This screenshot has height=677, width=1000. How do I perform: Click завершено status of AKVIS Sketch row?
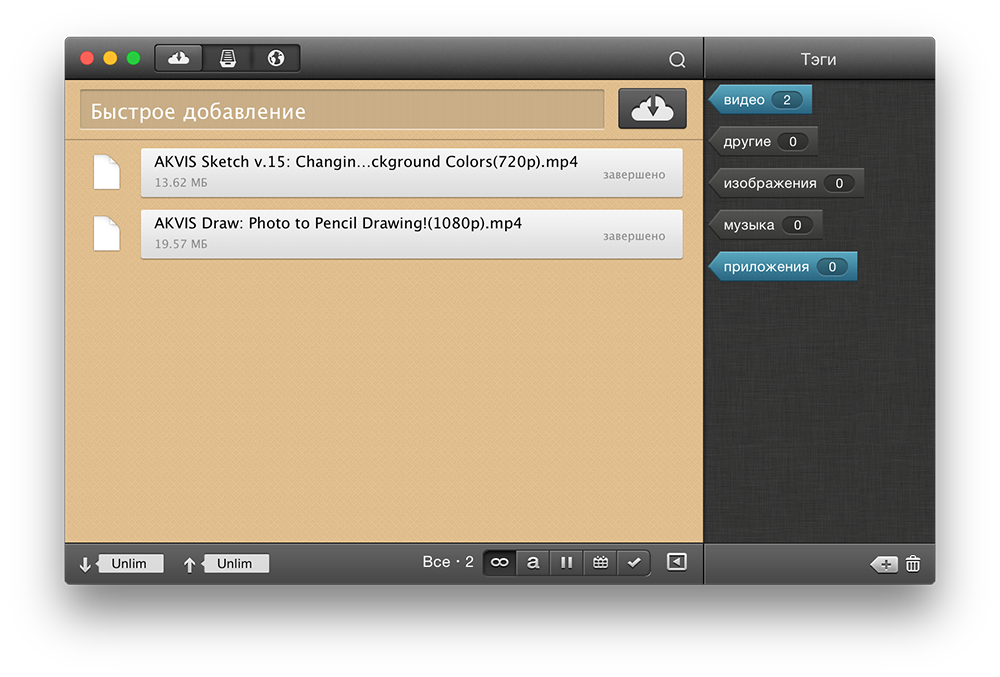[634, 175]
